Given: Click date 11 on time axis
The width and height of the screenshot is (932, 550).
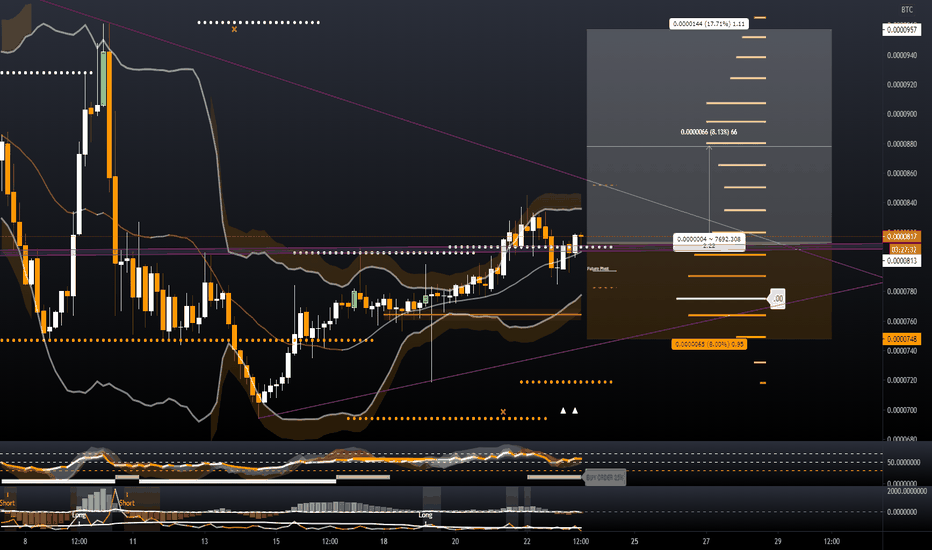Looking at the screenshot, I should click(133, 541).
